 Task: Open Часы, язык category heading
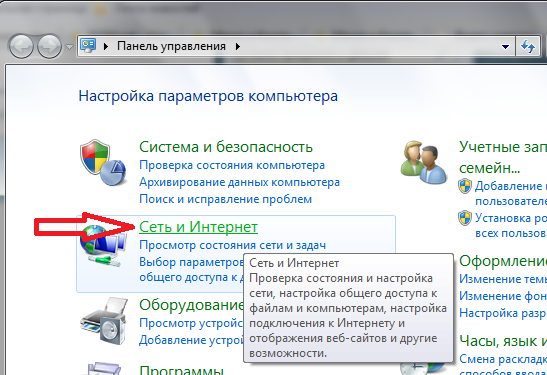click(503, 341)
